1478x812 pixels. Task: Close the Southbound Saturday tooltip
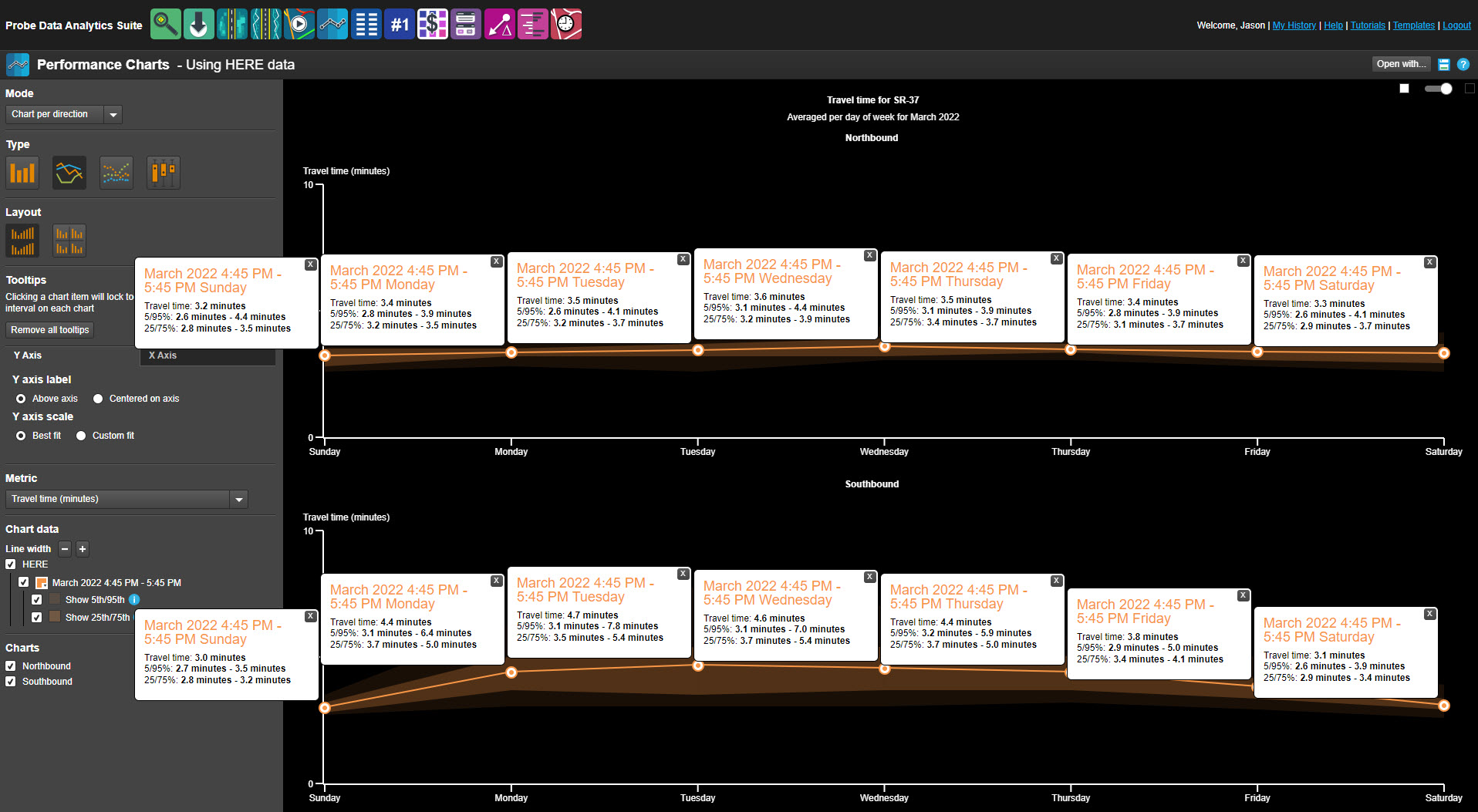(1429, 614)
